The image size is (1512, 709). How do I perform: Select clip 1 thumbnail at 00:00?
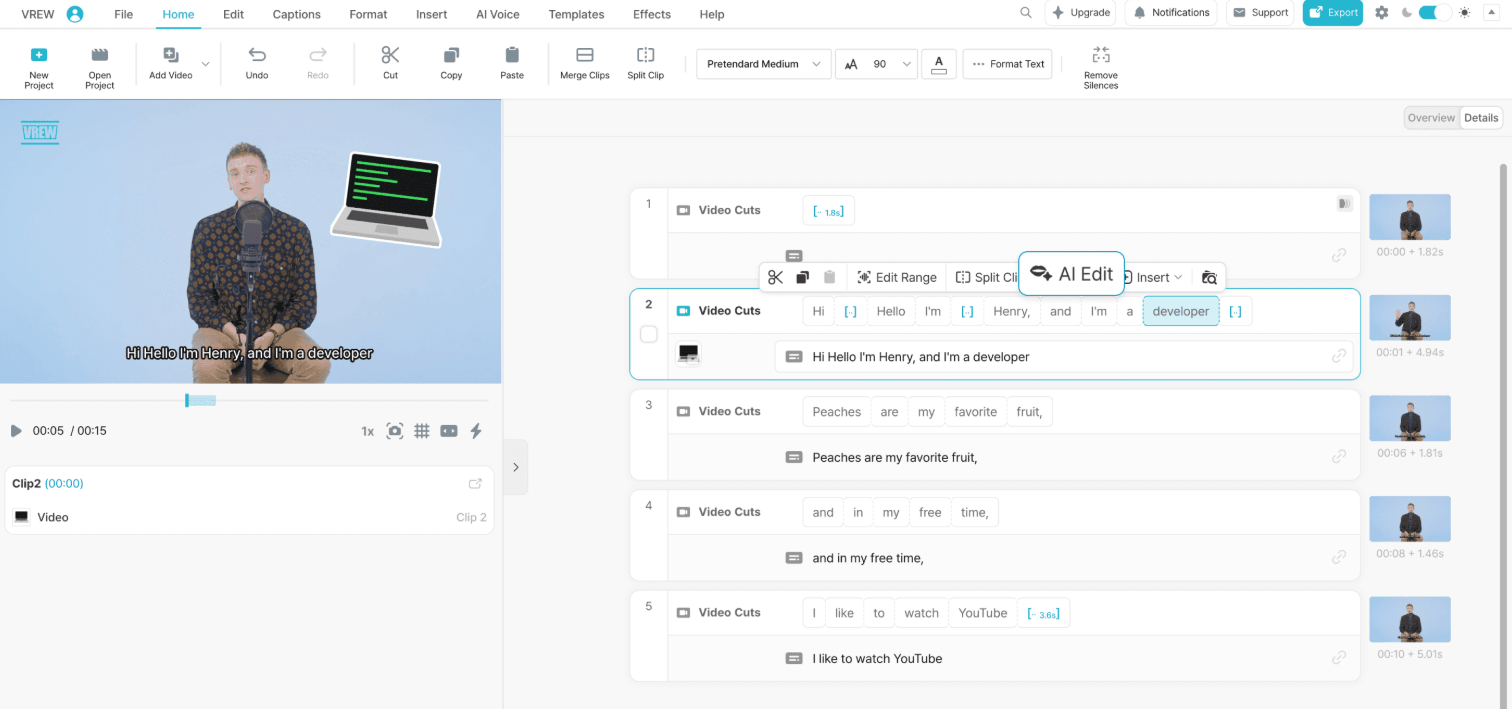tap(1410, 217)
